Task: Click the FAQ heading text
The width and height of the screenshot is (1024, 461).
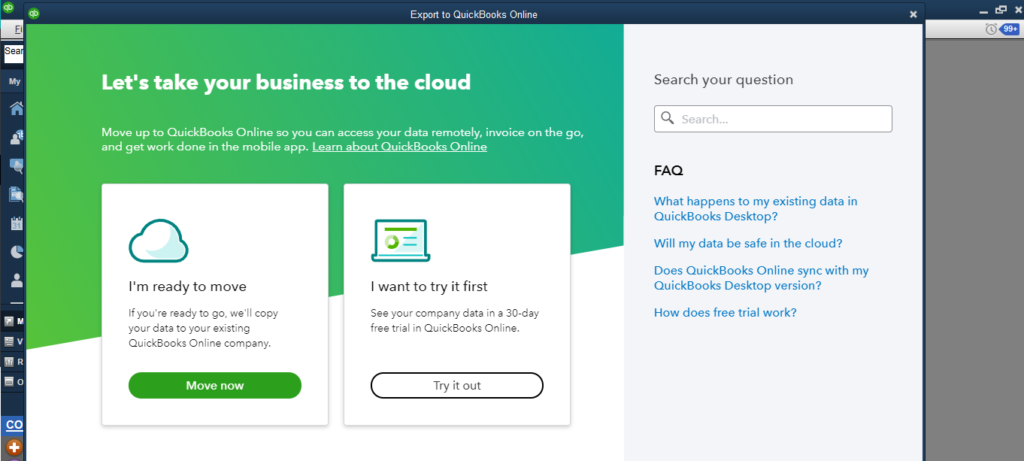Action: (x=669, y=171)
